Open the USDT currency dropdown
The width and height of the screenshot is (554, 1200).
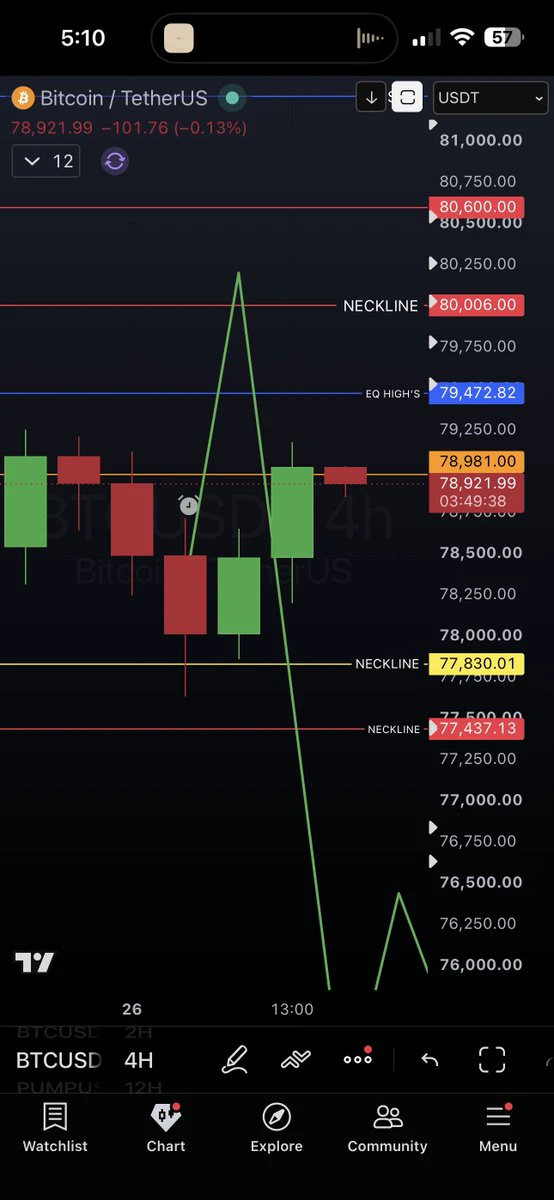490,98
